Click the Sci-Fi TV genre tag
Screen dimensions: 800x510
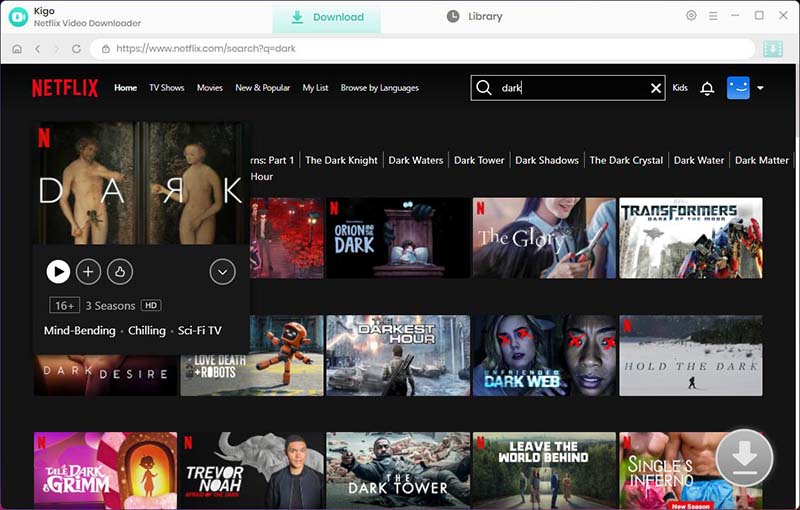(x=199, y=330)
